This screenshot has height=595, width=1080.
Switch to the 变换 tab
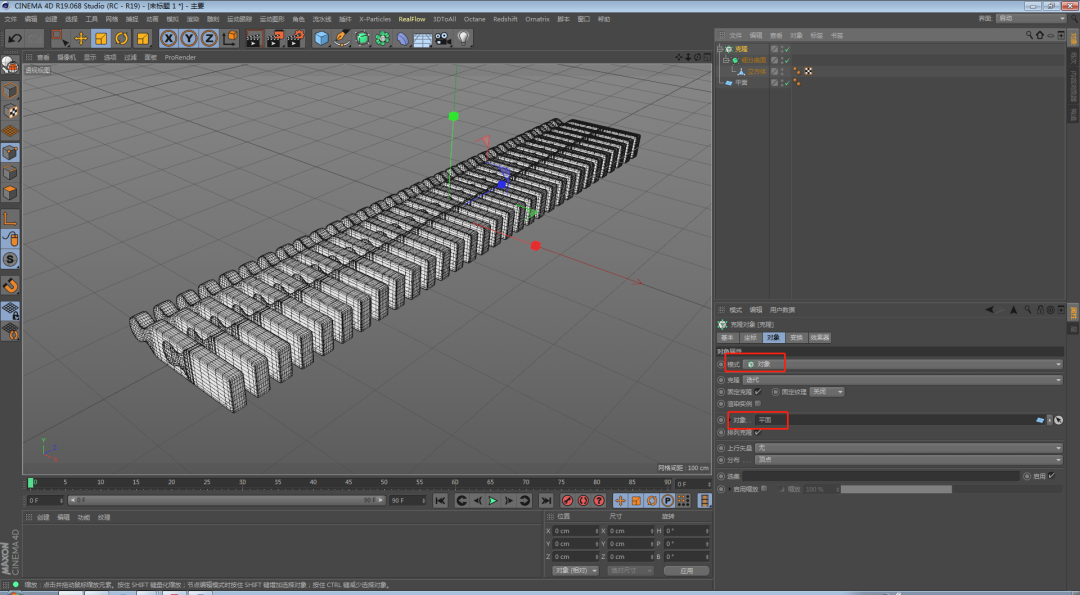(797, 338)
